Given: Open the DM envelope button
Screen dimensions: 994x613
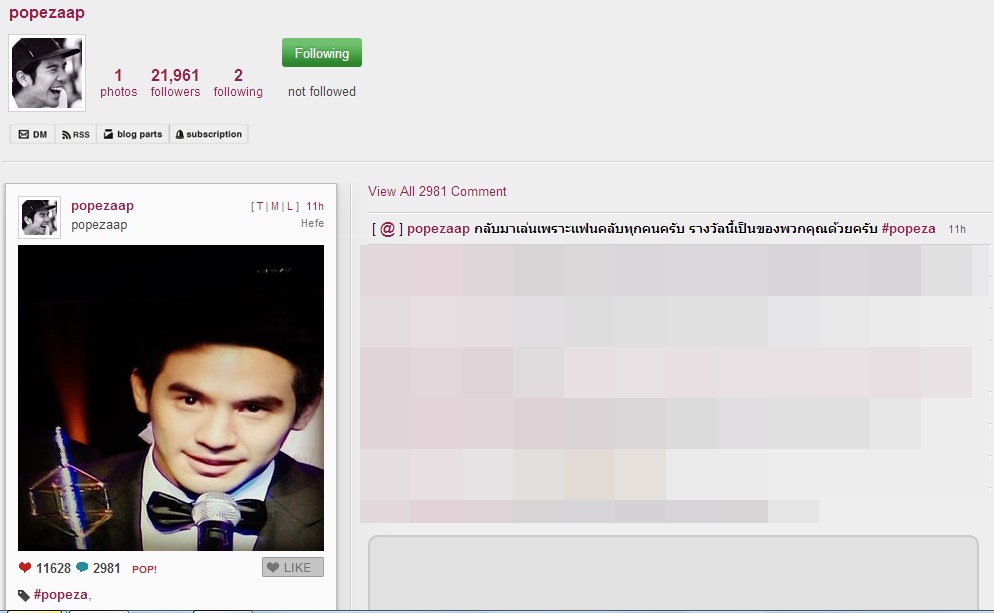Looking at the screenshot, I should (x=33, y=134).
